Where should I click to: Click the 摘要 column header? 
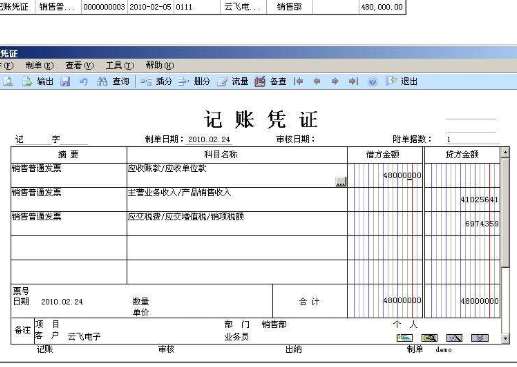[x=69, y=155]
